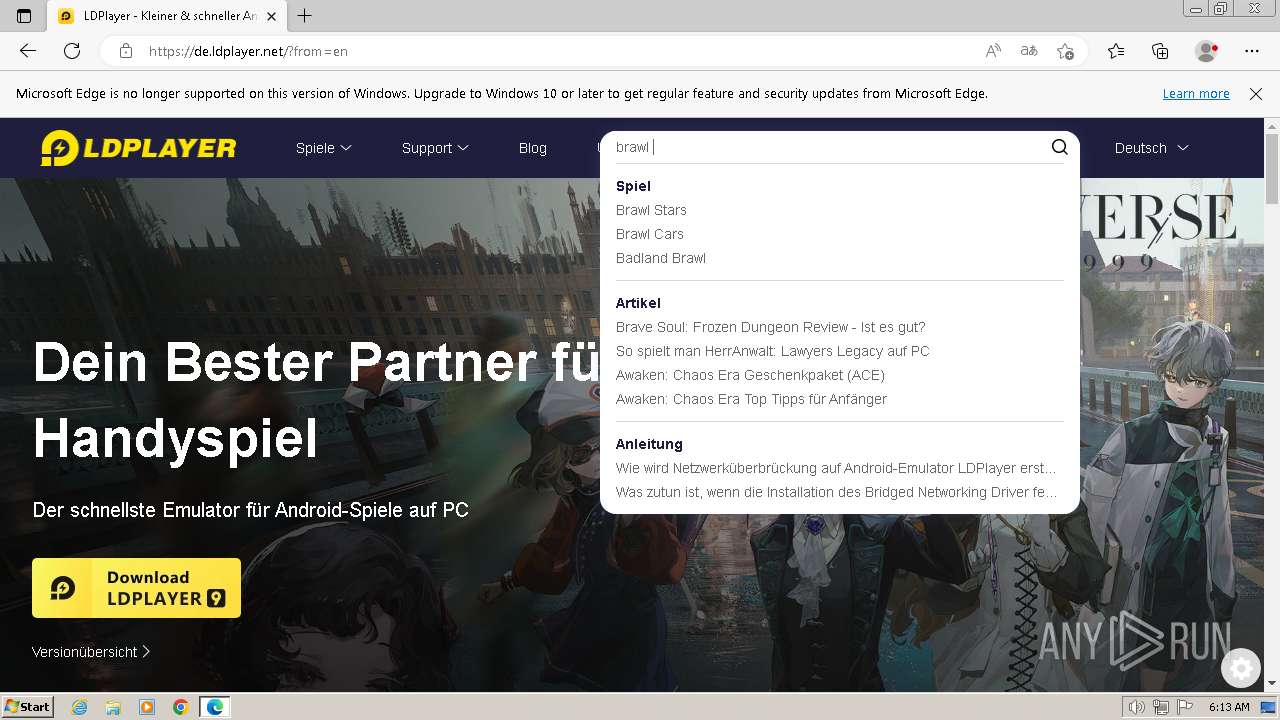
Task: Click the browser address bar URL
Action: point(248,51)
